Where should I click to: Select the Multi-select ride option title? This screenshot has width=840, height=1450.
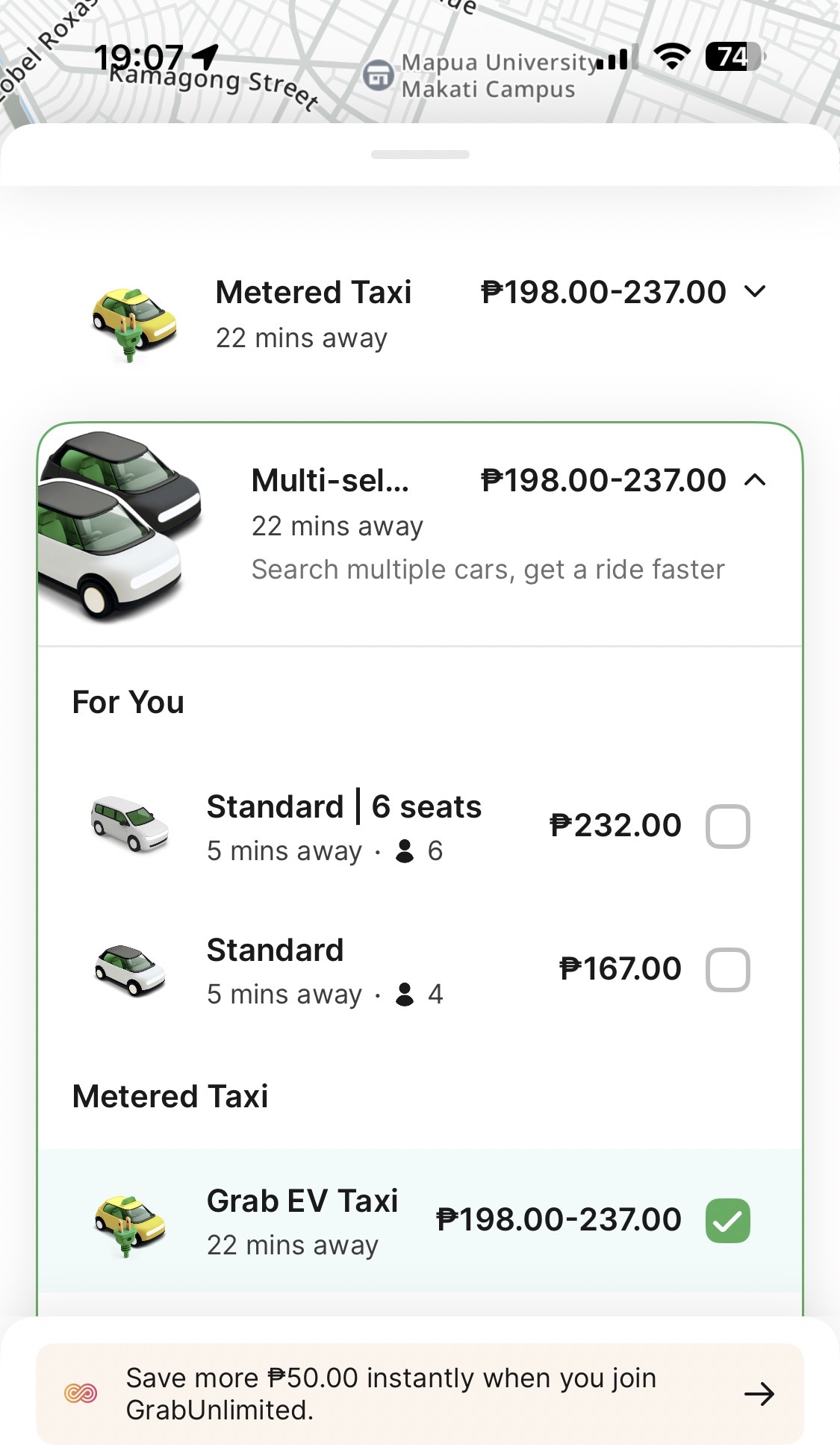pyautogui.click(x=330, y=481)
